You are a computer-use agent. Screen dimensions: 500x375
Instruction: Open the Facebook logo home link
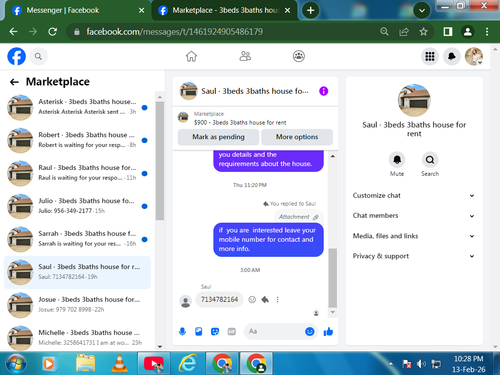pos(16,56)
